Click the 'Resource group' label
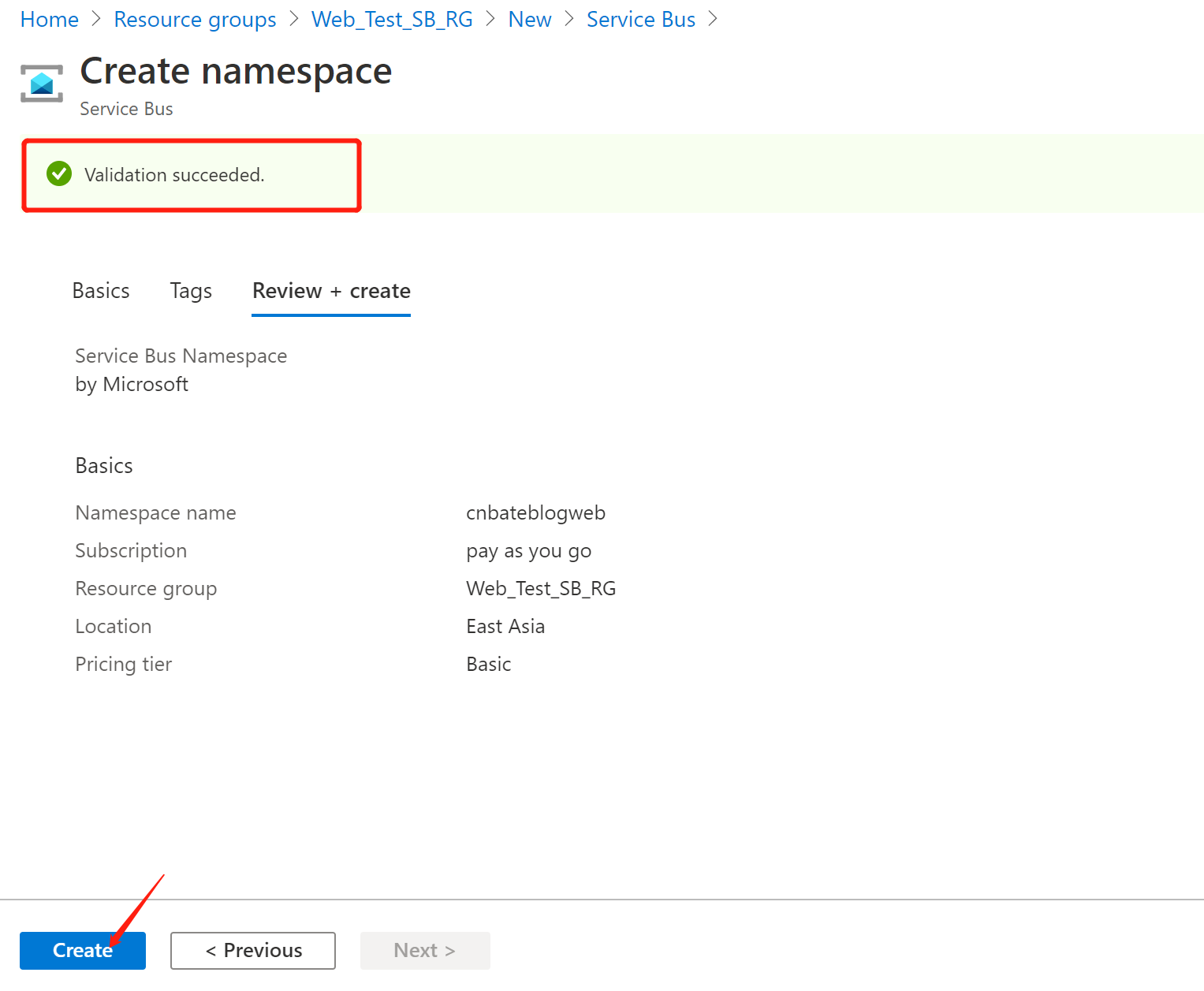 (x=146, y=589)
